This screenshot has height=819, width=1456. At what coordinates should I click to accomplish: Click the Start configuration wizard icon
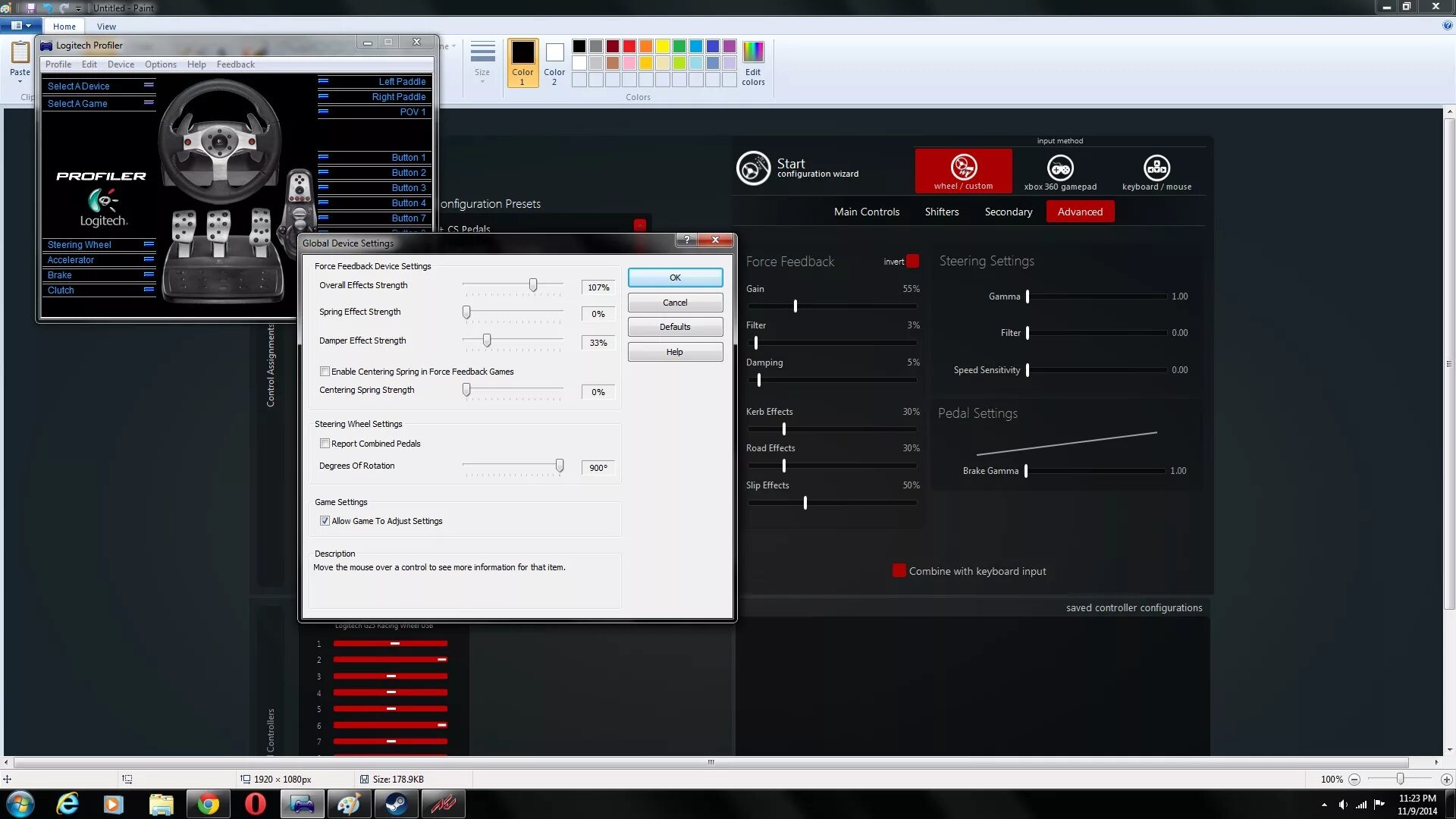(753, 168)
